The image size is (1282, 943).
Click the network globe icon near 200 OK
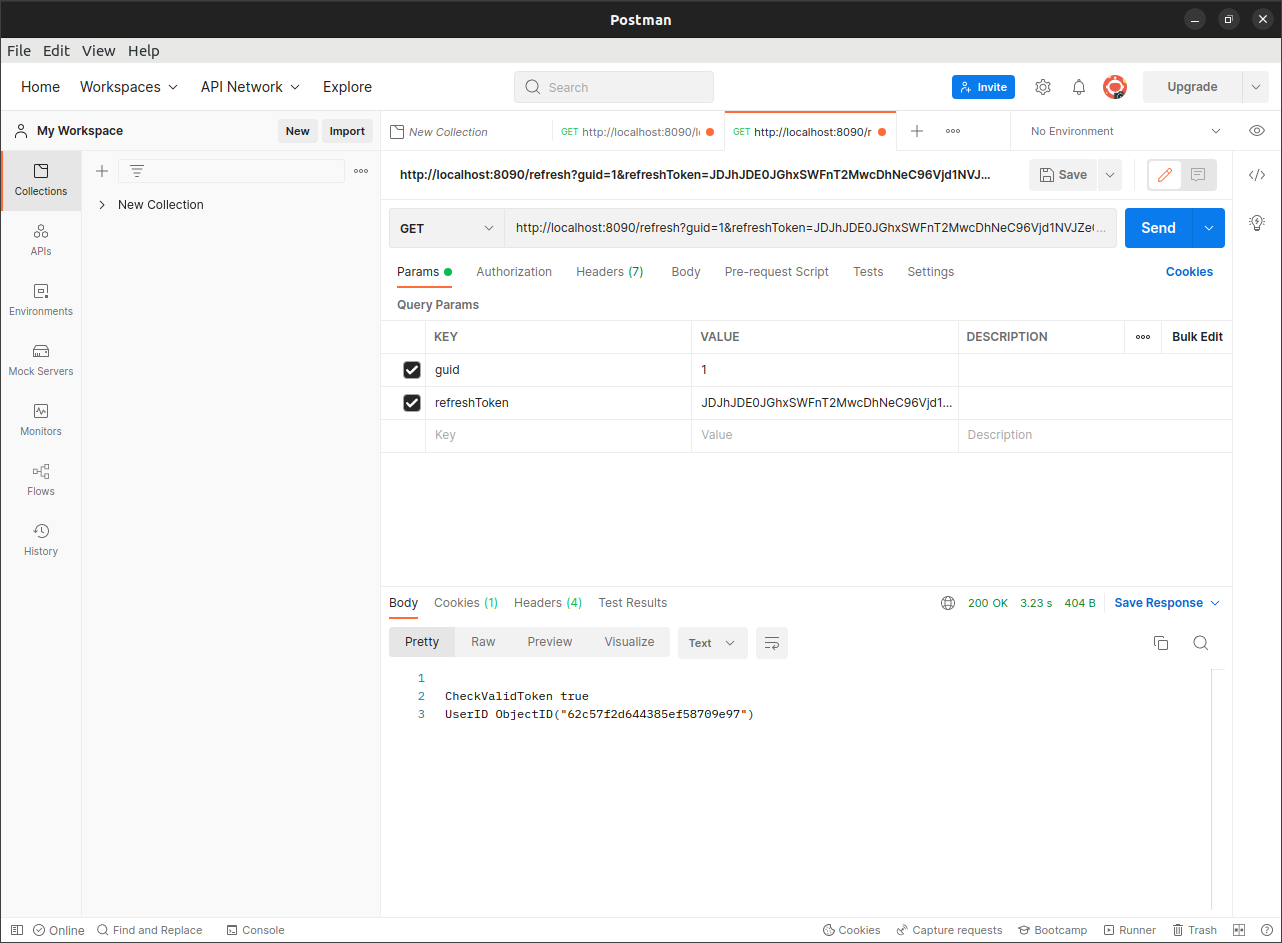point(948,603)
